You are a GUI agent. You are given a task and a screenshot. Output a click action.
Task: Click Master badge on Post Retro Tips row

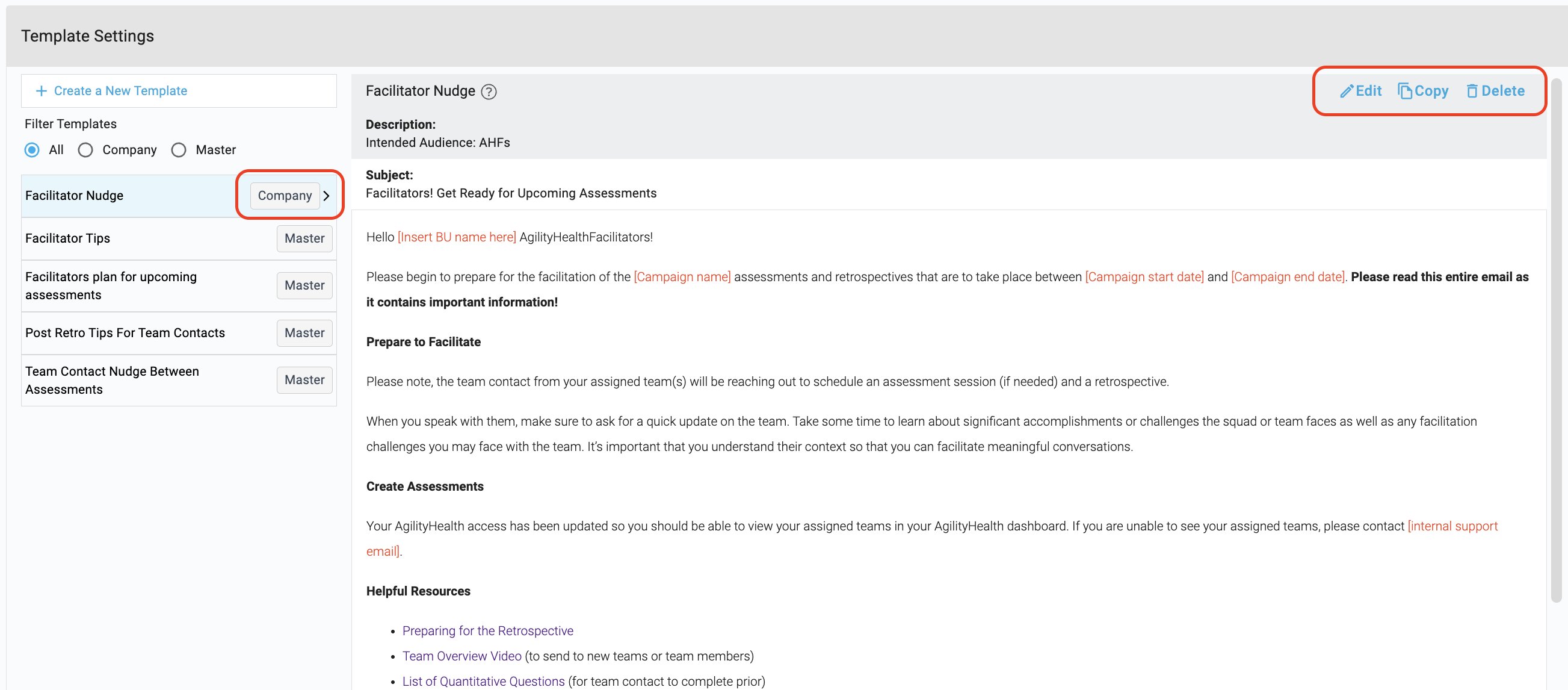[304, 332]
